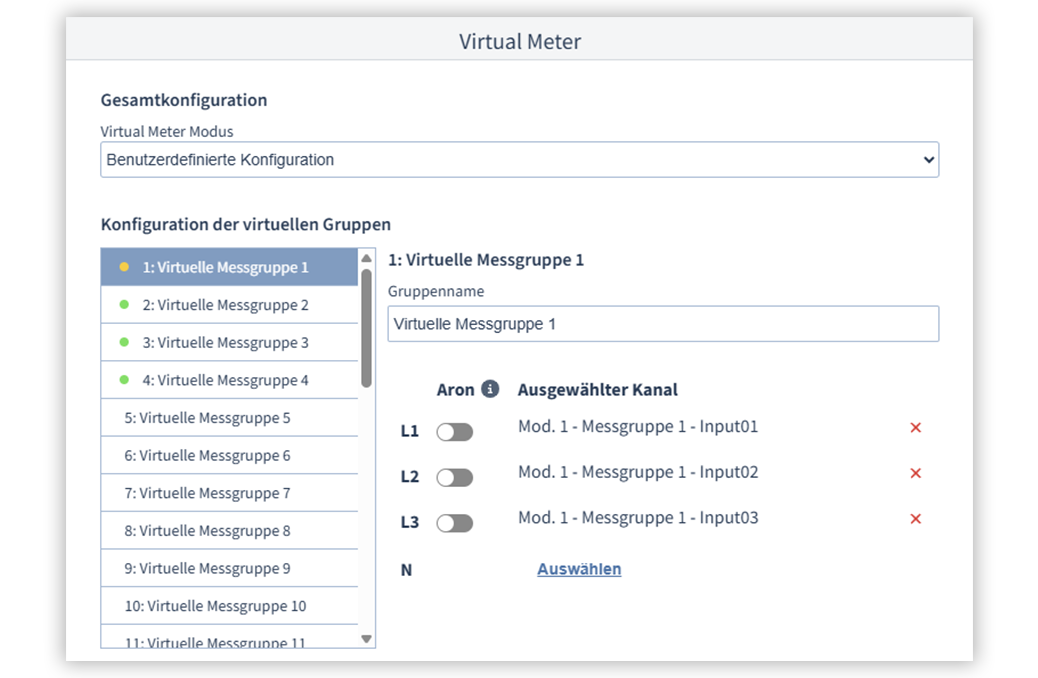Click the Aron info icon

[x=490, y=389]
